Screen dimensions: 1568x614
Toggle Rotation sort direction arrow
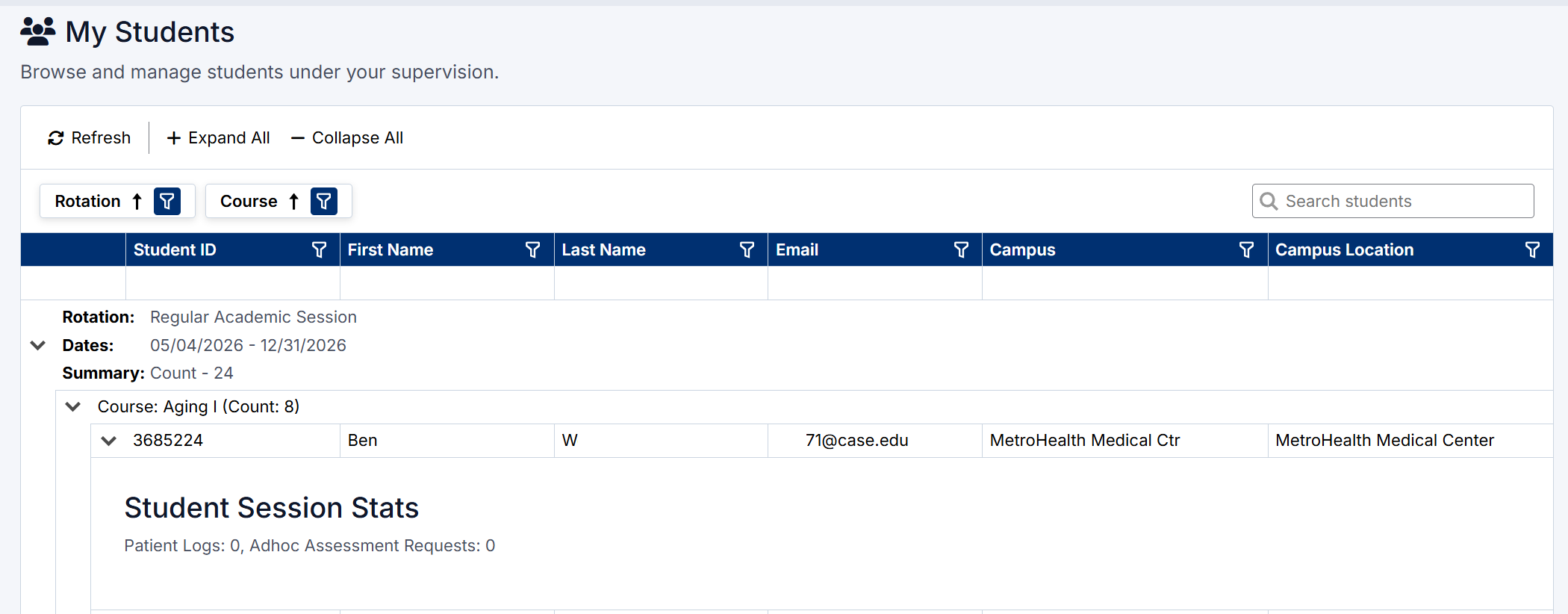(137, 201)
